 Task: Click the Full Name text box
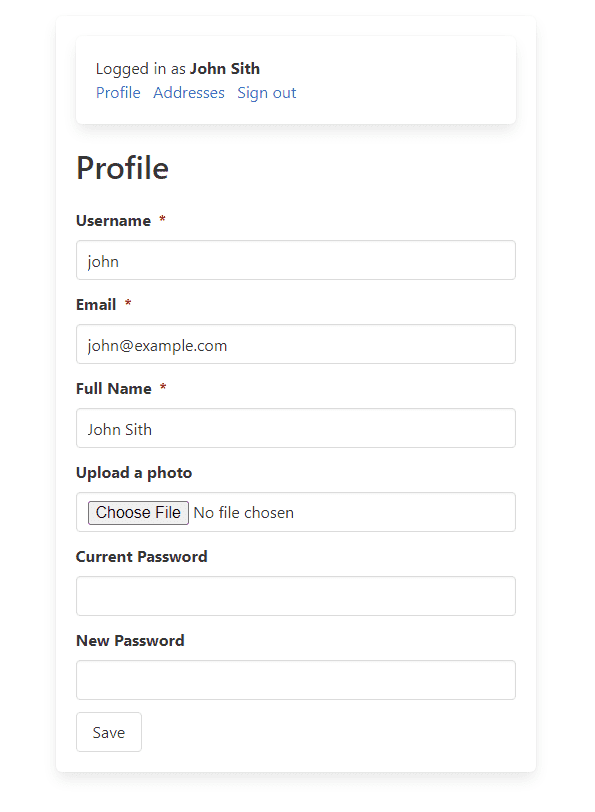(x=296, y=428)
